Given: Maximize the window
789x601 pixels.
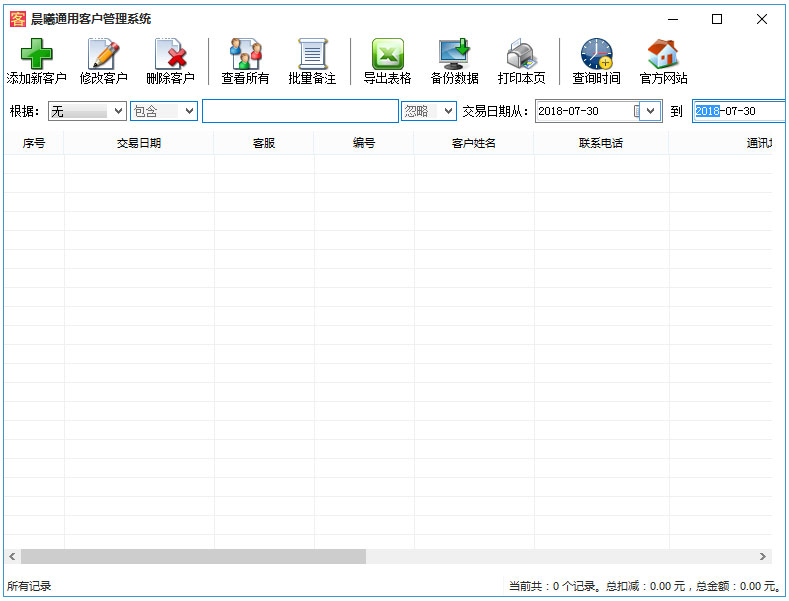Looking at the screenshot, I should tap(717, 19).
